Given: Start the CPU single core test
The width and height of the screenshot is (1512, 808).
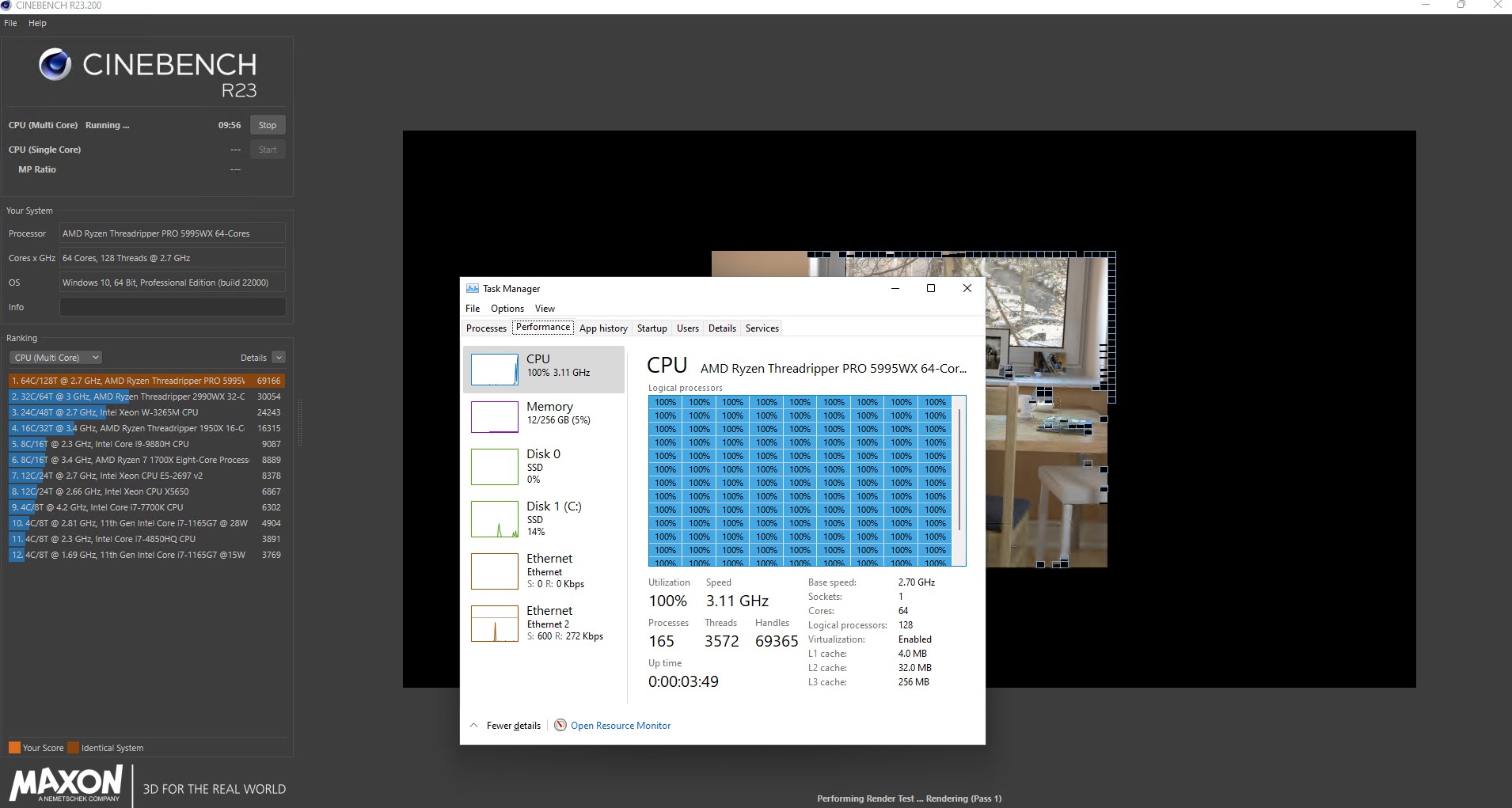Looking at the screenshot, I should (x=268, y=150).
